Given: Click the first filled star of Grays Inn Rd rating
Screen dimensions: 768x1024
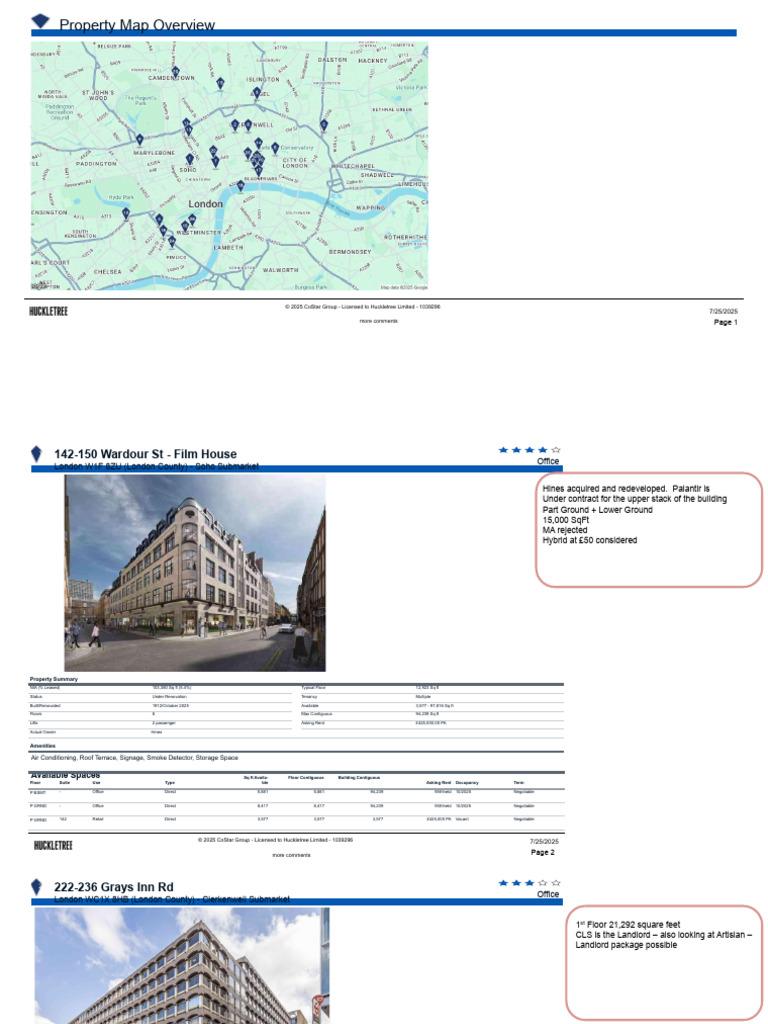Looking at the screenshot, I should [x=503, y=883].
